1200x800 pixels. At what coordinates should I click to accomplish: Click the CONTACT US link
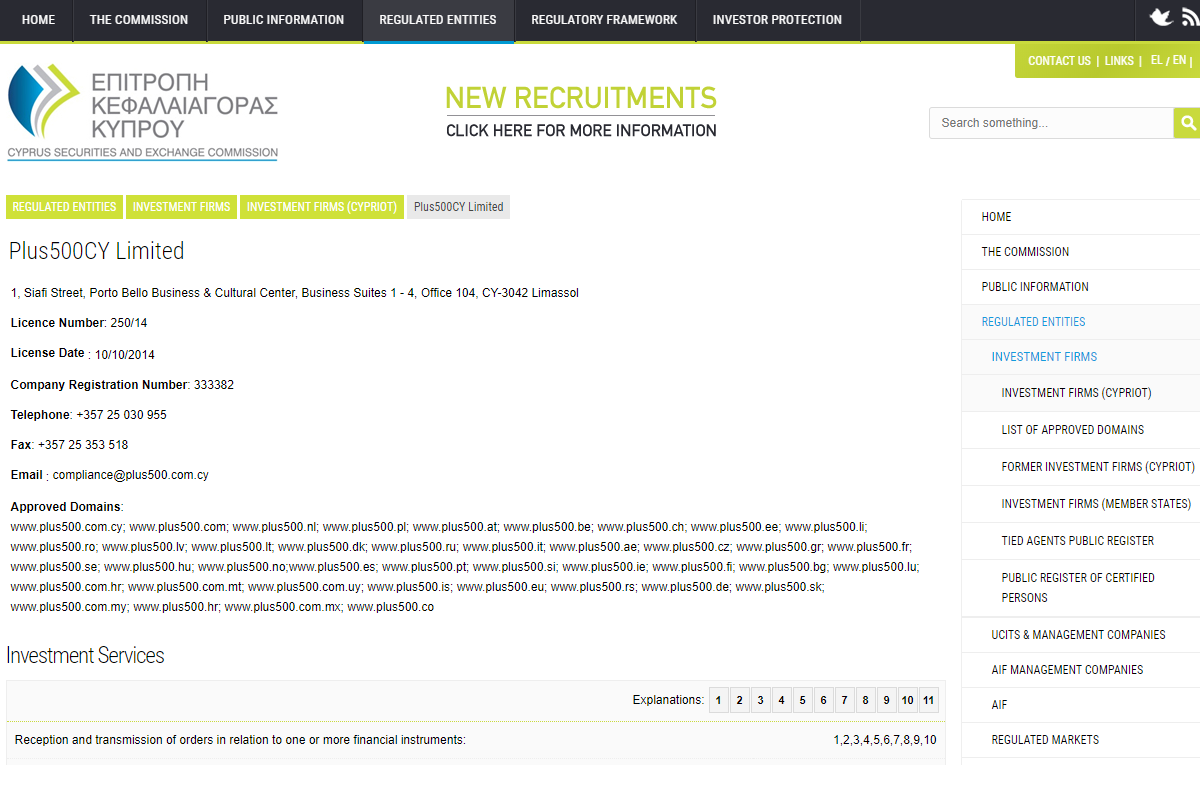(x=1059, y=61)
